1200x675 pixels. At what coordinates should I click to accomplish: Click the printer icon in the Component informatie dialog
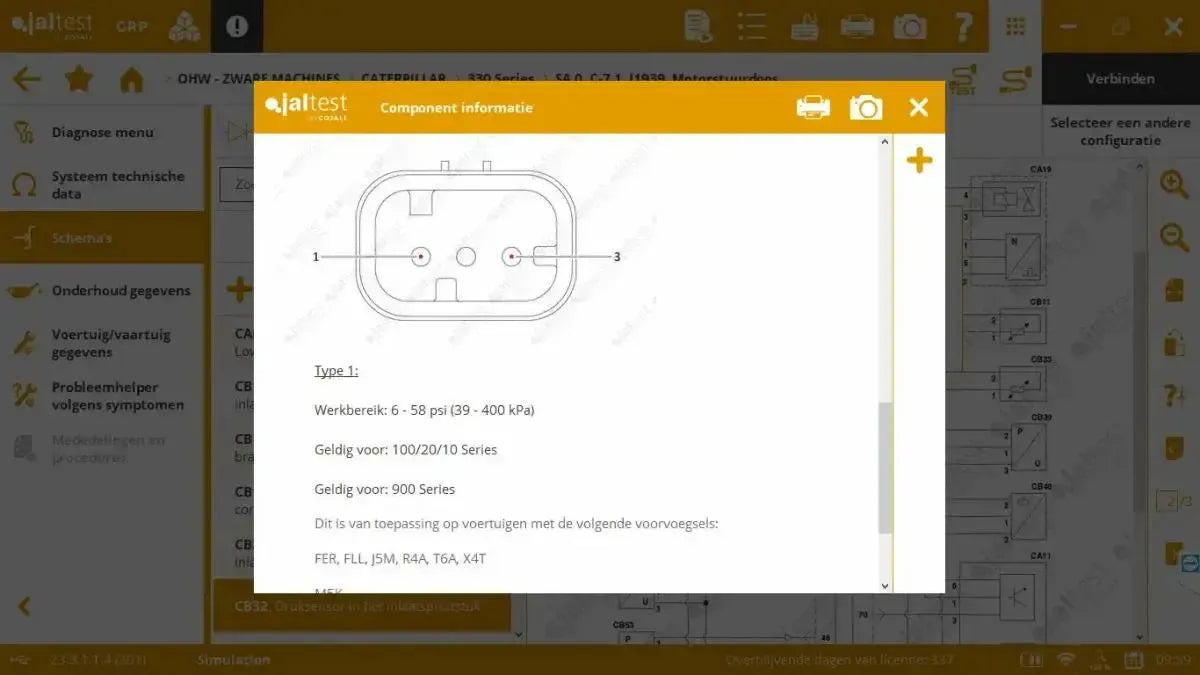click(813, 106)
